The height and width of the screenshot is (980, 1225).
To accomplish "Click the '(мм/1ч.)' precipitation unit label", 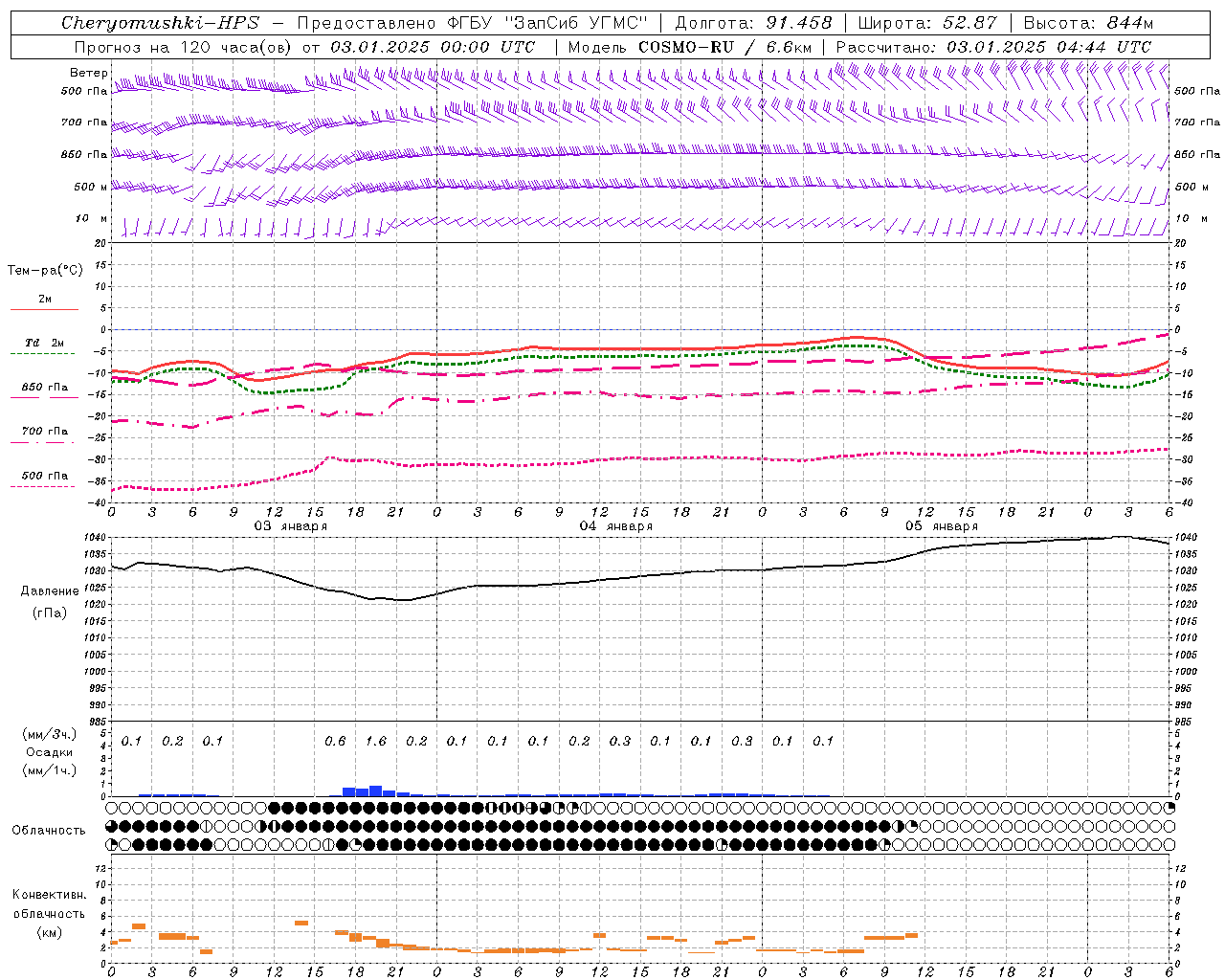I will coord(50,771).
